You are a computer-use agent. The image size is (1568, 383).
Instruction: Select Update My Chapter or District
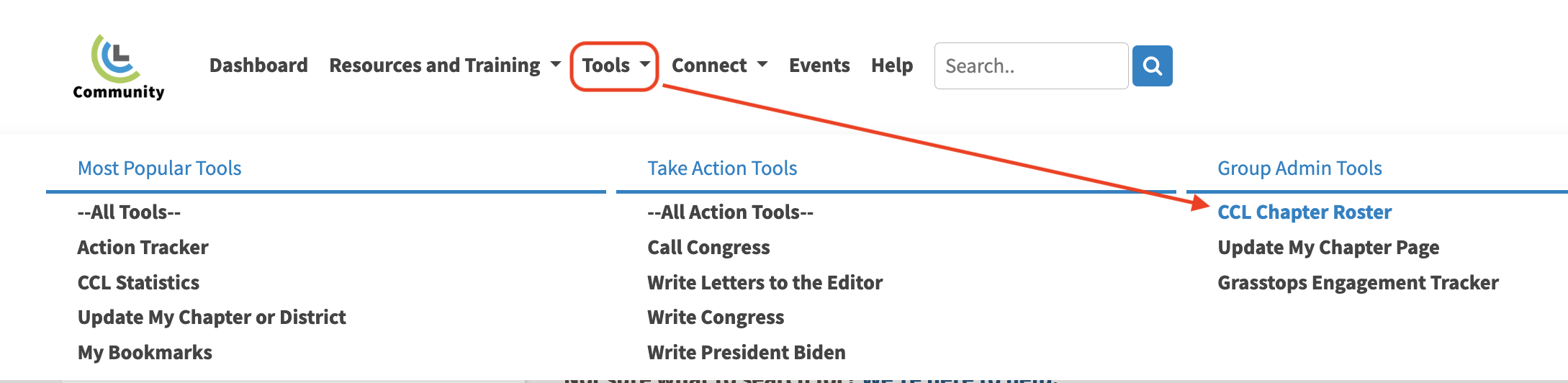point(212,317)
